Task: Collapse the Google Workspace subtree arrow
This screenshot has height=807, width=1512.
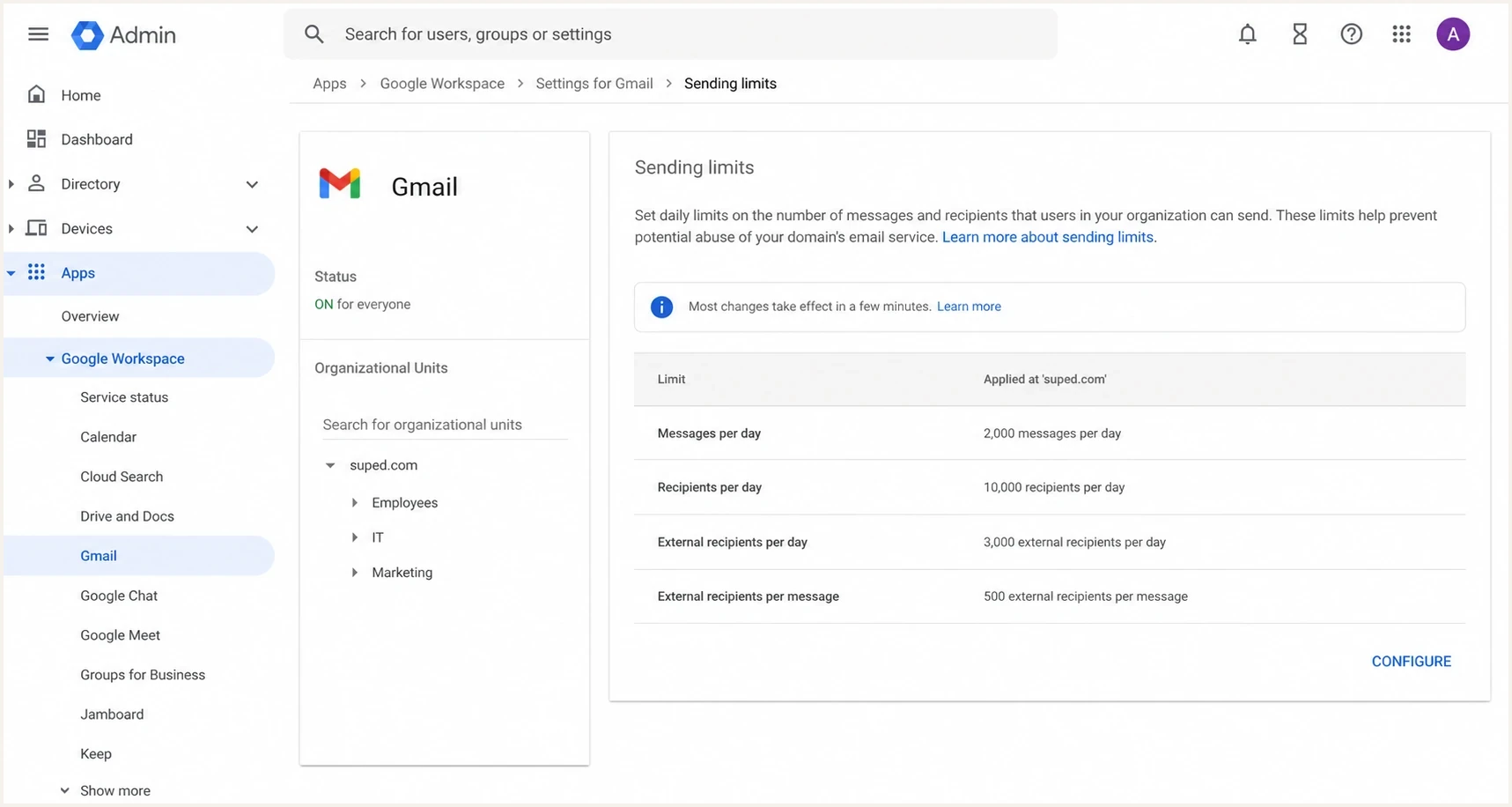Action: coord(49,359)
